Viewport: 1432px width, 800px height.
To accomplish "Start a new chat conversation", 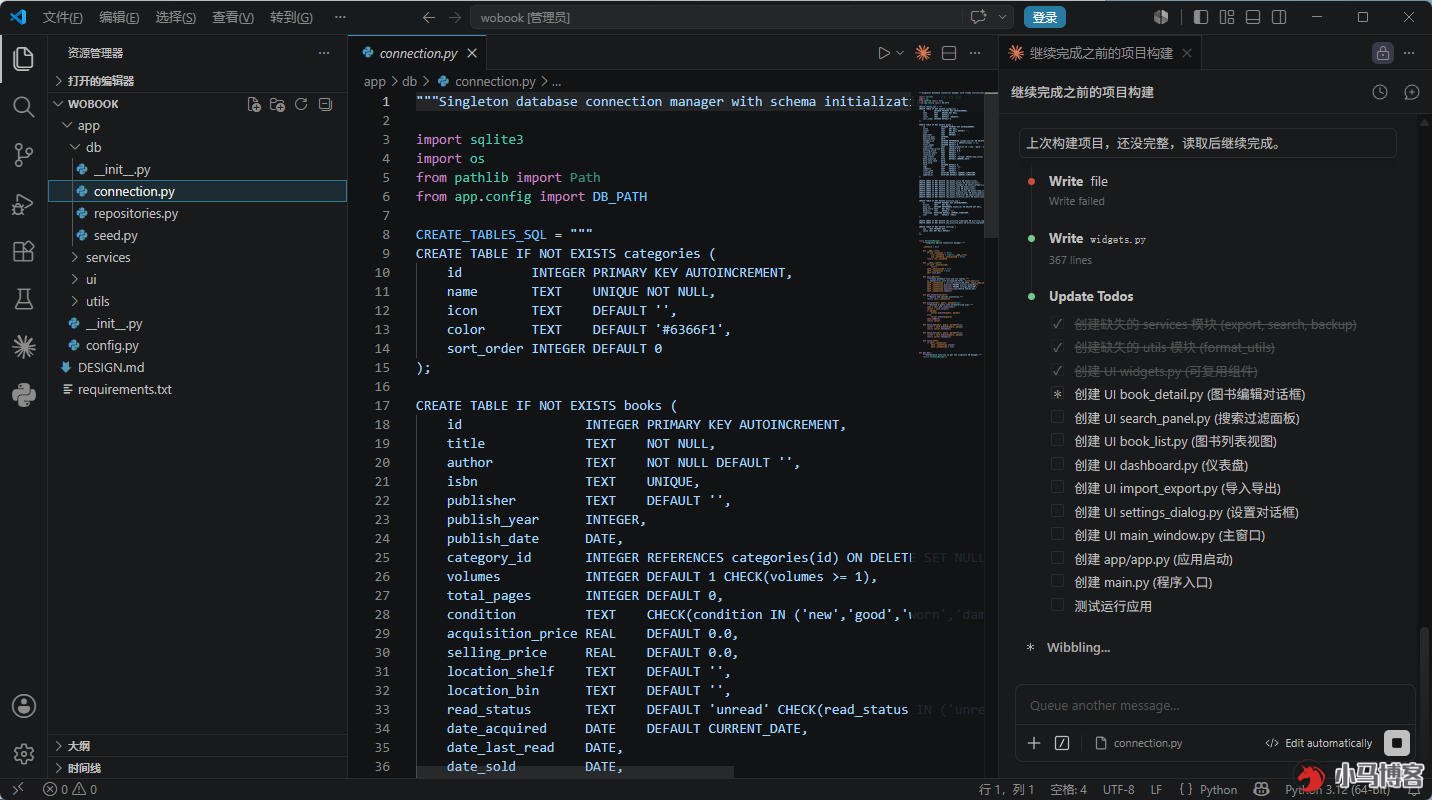I will 1412,92.
